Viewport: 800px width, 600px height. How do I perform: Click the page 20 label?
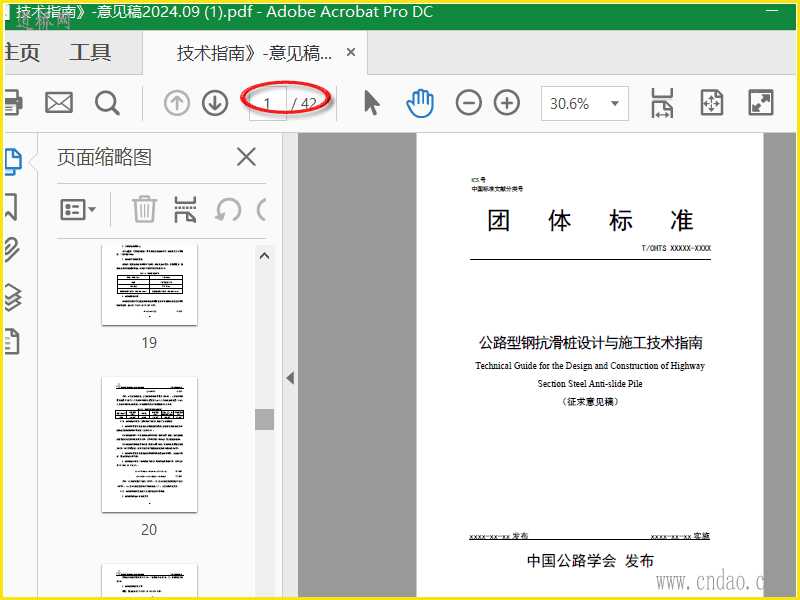149,530
